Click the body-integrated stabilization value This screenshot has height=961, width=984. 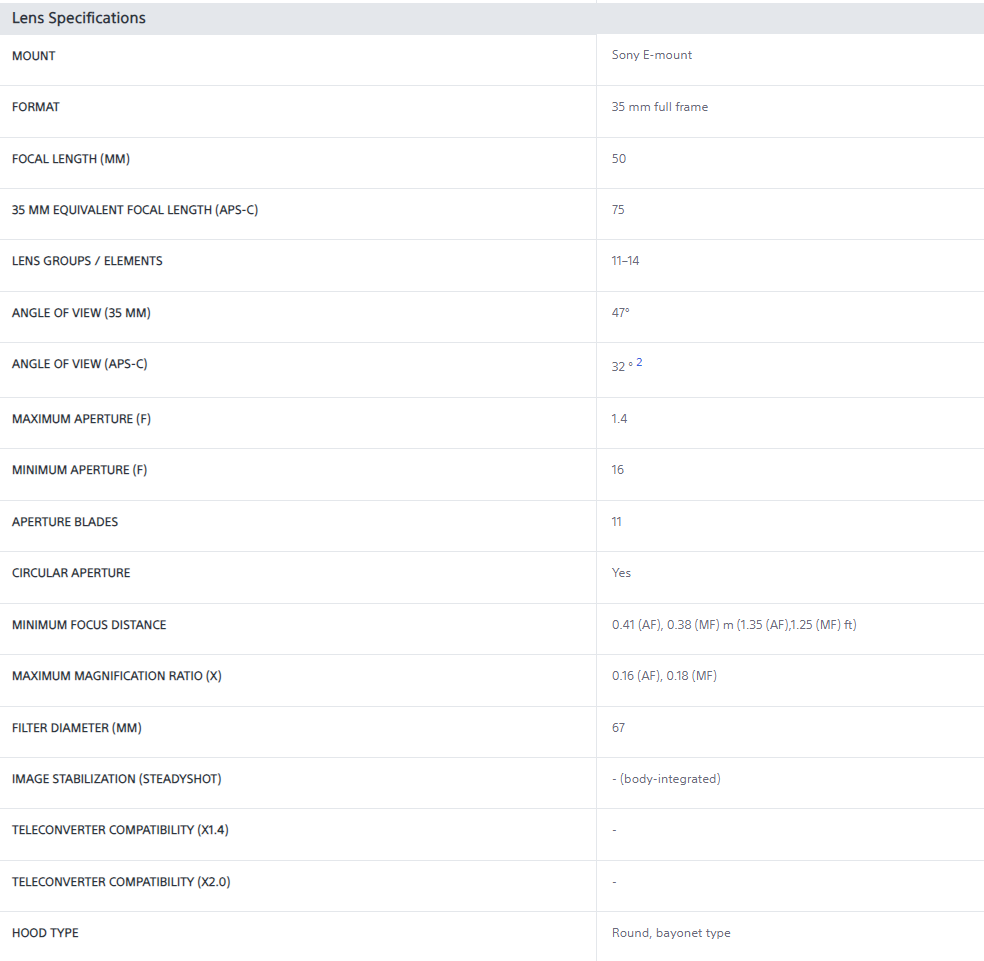point(666,779)
